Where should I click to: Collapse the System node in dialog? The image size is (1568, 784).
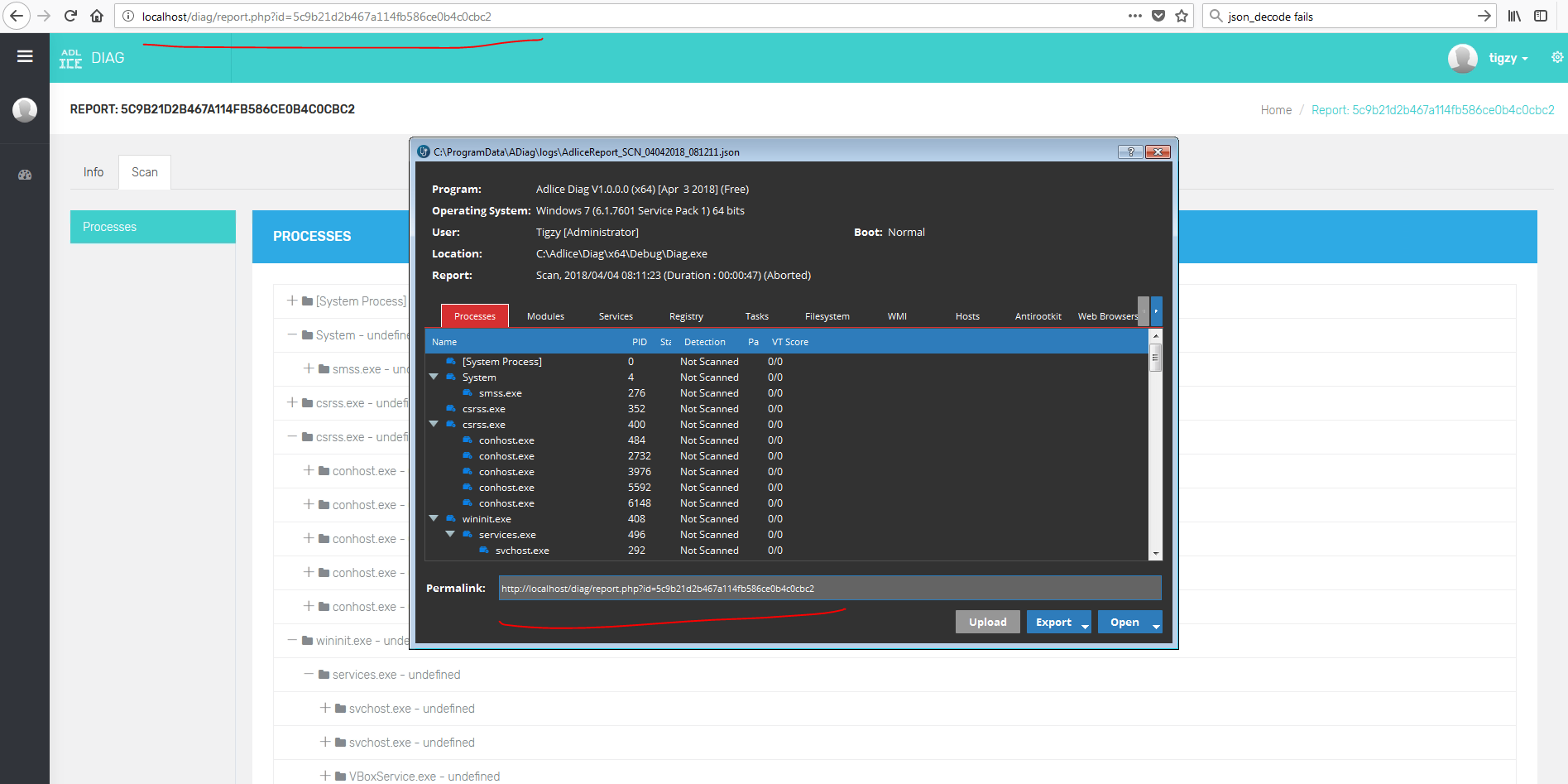pos(434,377)
